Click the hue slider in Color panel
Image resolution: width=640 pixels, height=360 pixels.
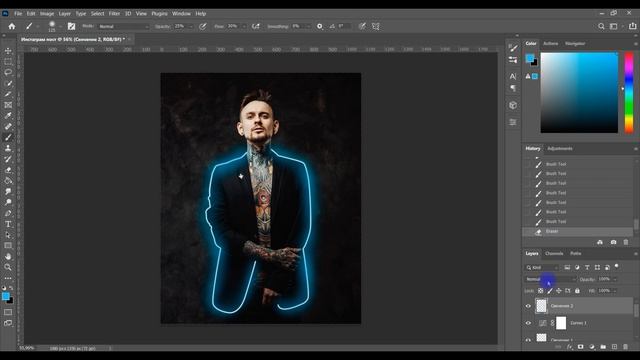pyautogui.click(x=629, y=92)
